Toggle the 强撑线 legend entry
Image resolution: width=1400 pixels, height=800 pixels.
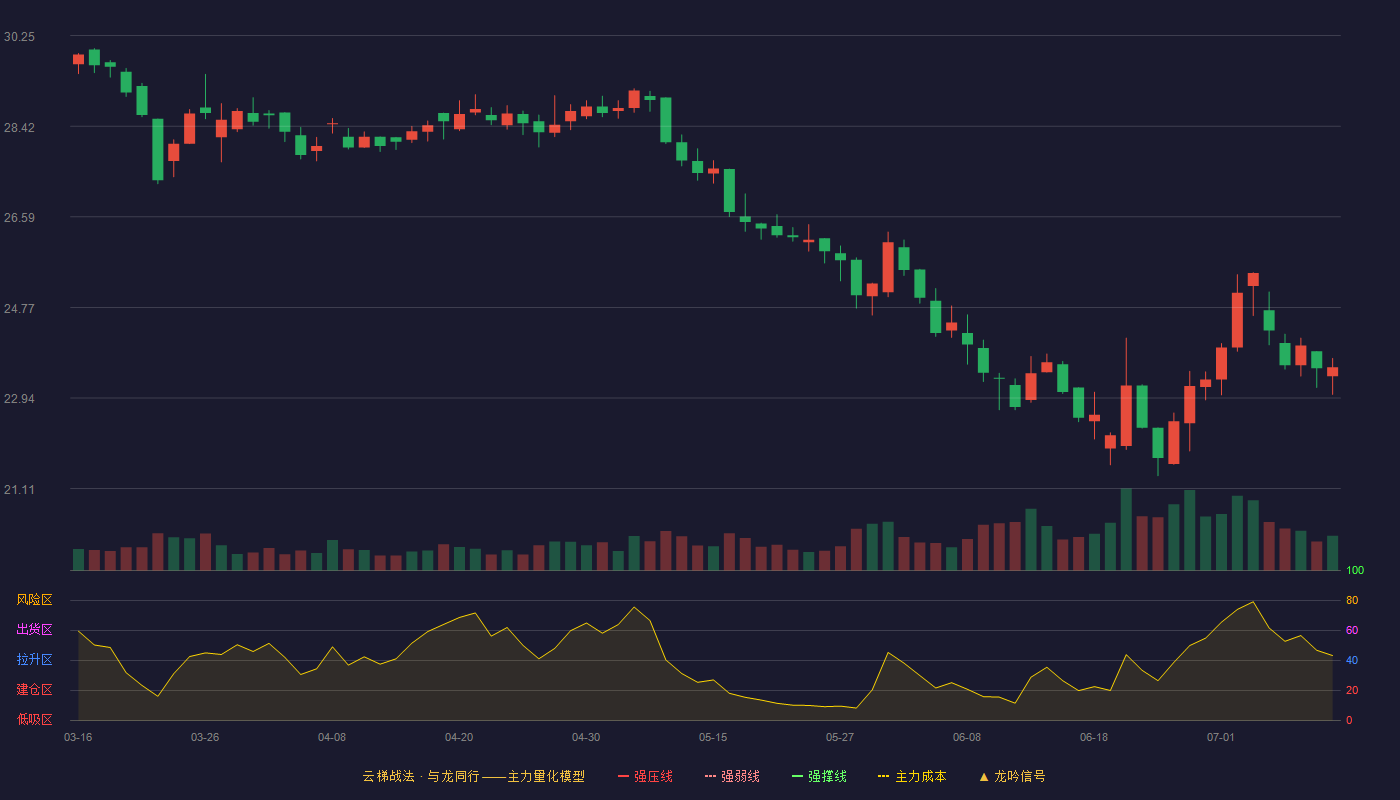click(819, 776)
